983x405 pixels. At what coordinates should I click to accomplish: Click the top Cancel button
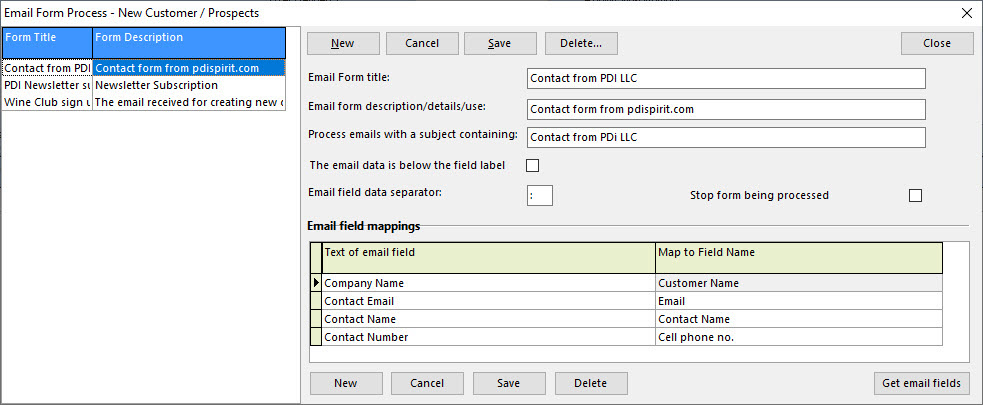(x=420, y=43)
